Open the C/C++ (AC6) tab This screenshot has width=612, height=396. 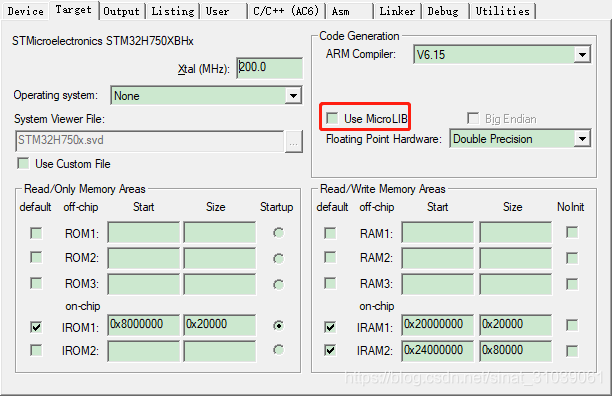pyautogui.click(x=286, y=11)
